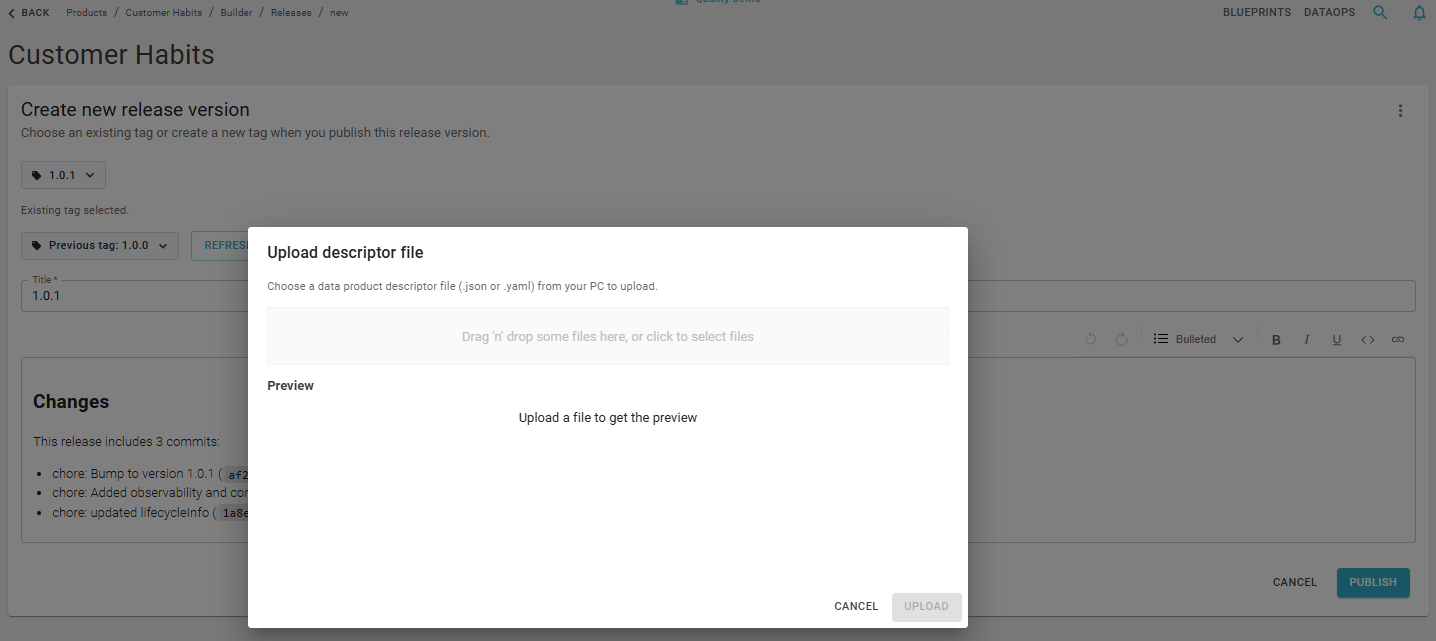
Task: Open search via the magnifier icon
Action: pyautogui.click(x=1380, y=12)
